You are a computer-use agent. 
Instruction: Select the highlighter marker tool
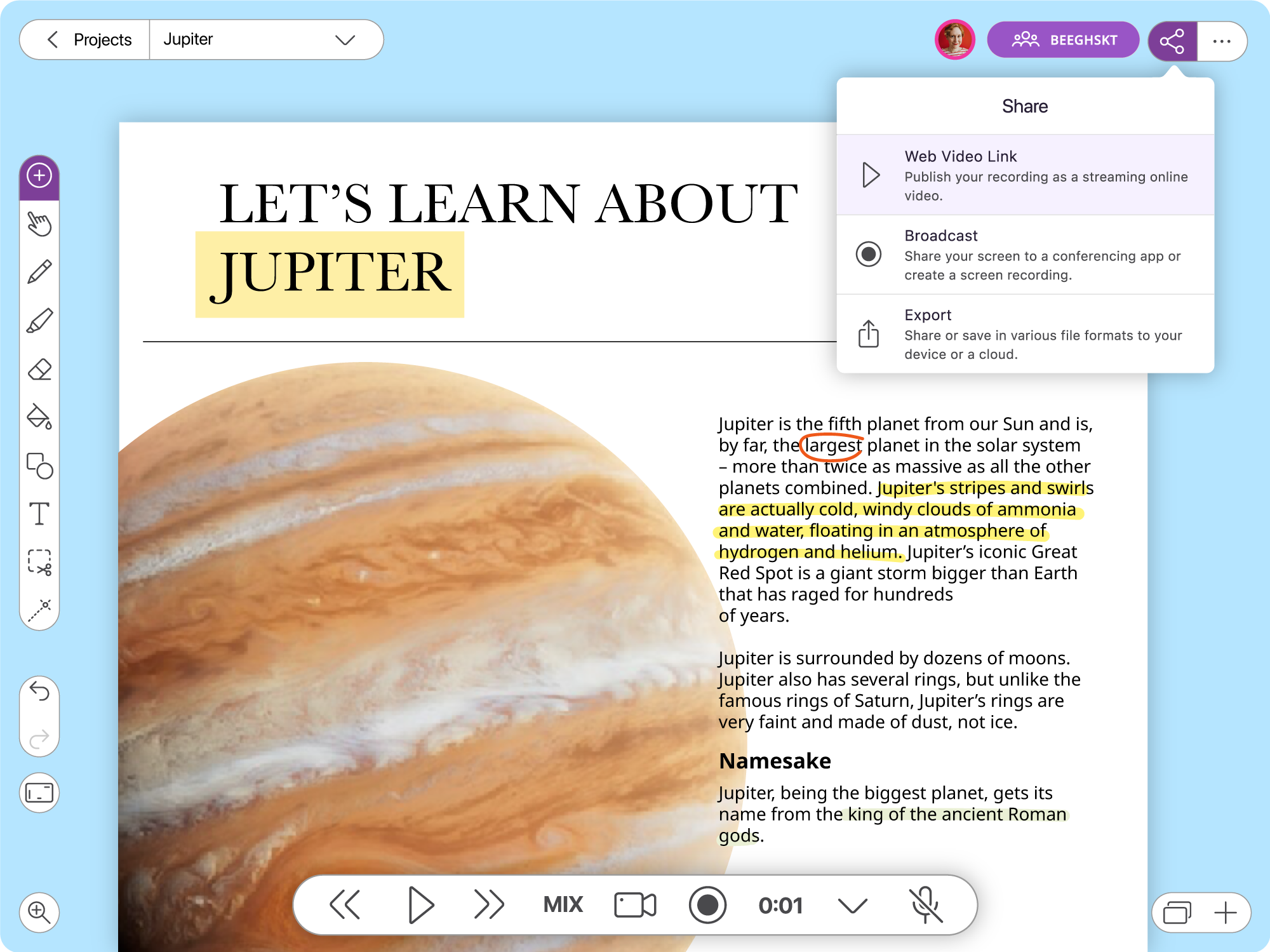click(39, 321)
